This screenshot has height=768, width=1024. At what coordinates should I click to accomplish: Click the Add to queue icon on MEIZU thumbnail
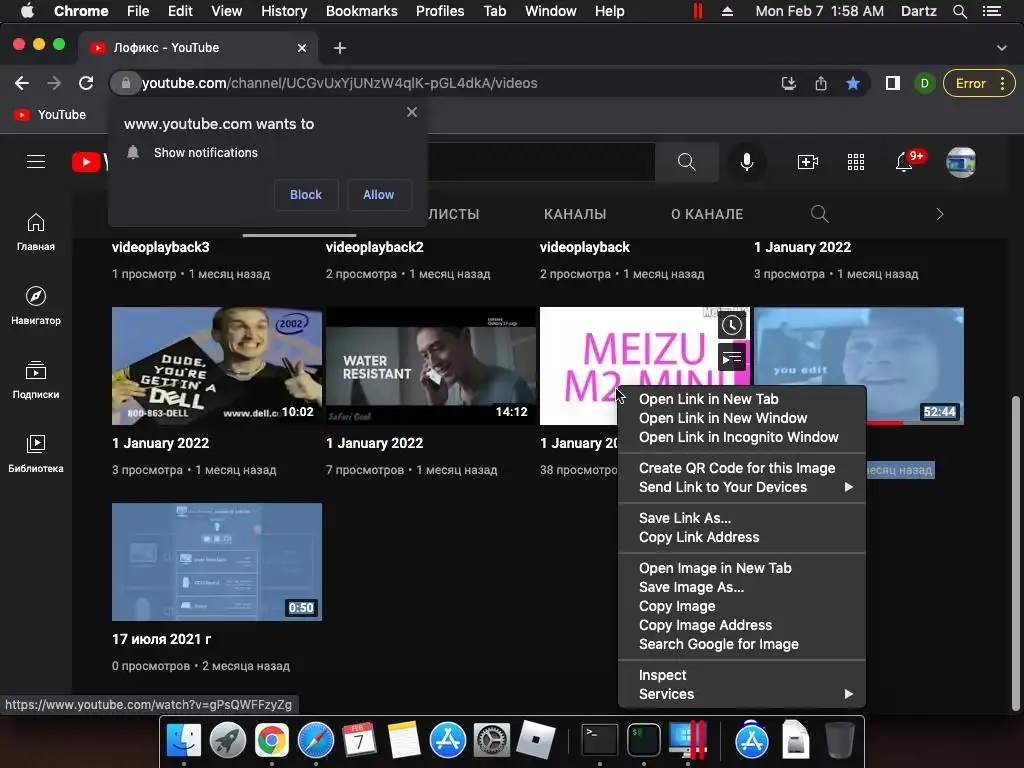(731, 358)
